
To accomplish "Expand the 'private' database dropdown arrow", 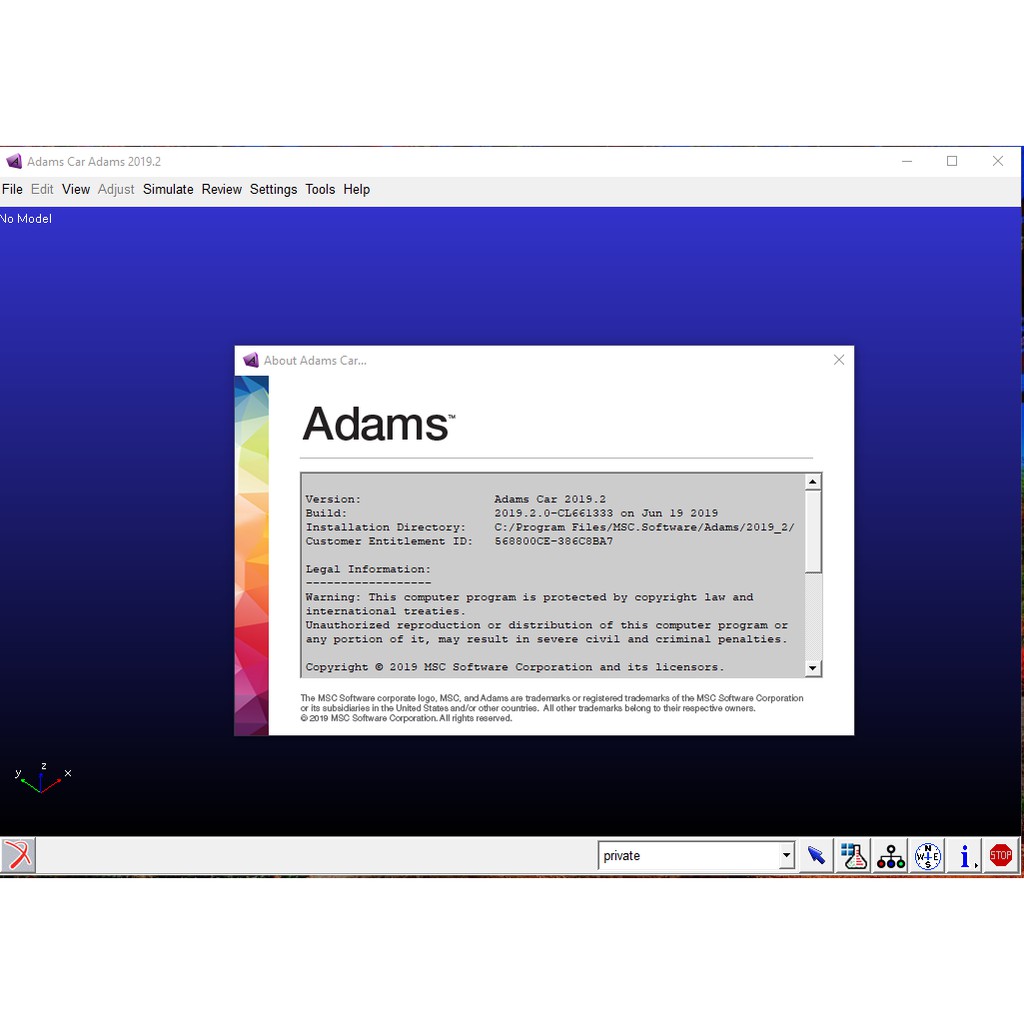I will 786,856.
